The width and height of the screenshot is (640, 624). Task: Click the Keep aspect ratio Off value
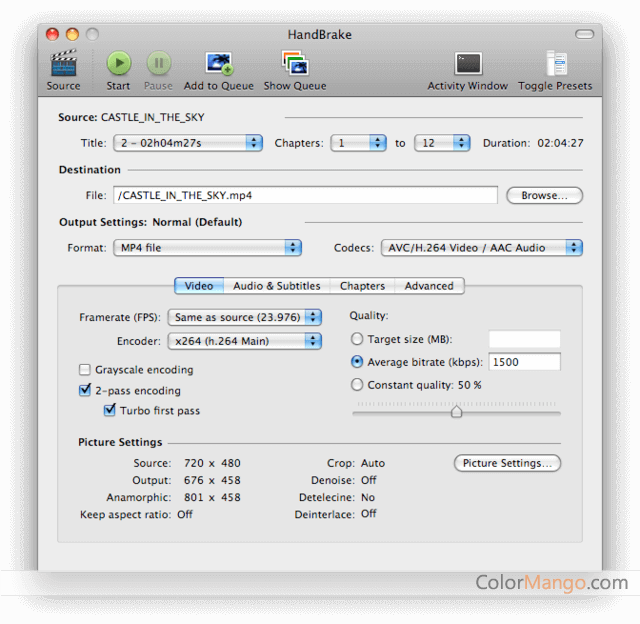click(184, 514)
